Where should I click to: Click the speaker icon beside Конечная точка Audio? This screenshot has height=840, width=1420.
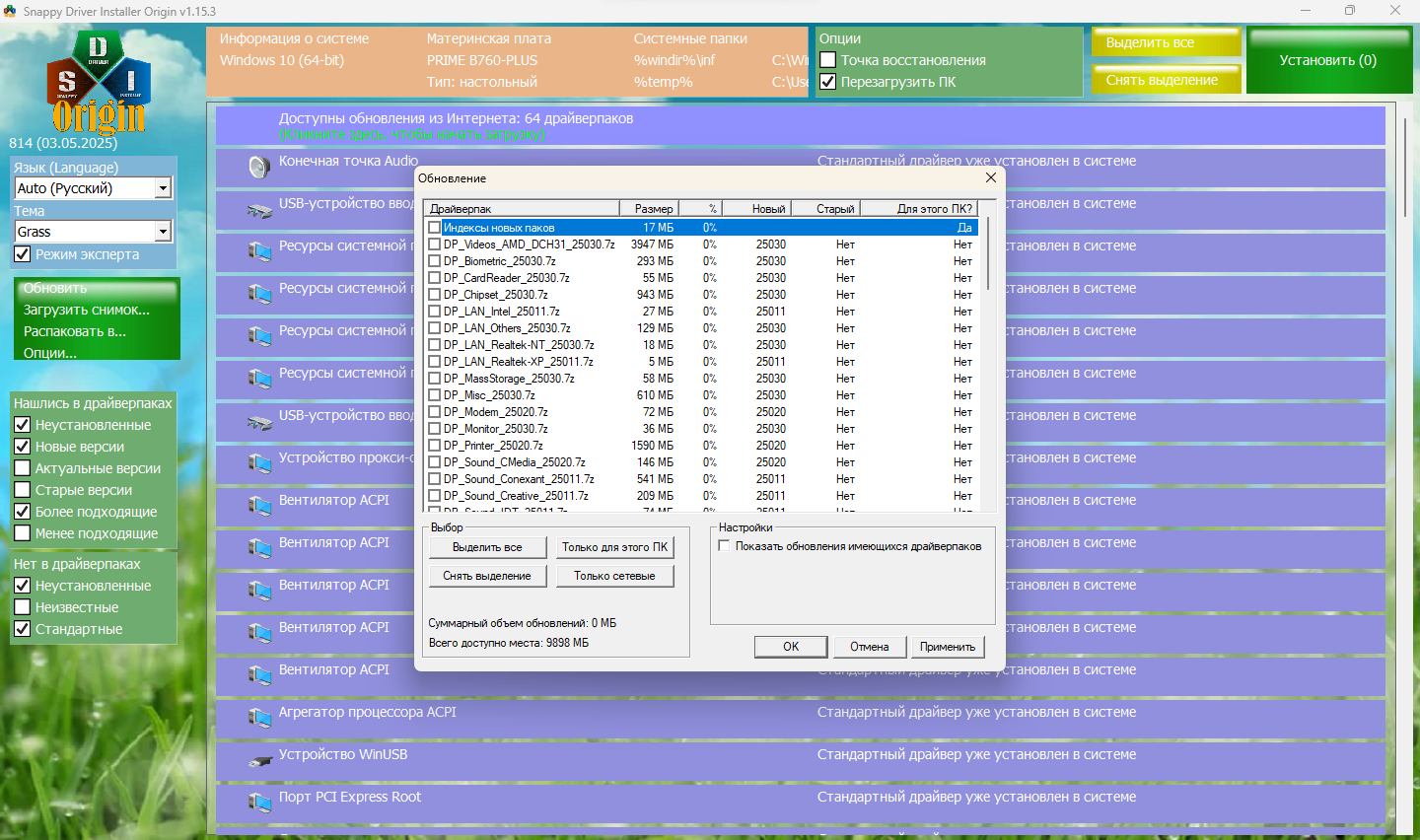click(259, 167)
